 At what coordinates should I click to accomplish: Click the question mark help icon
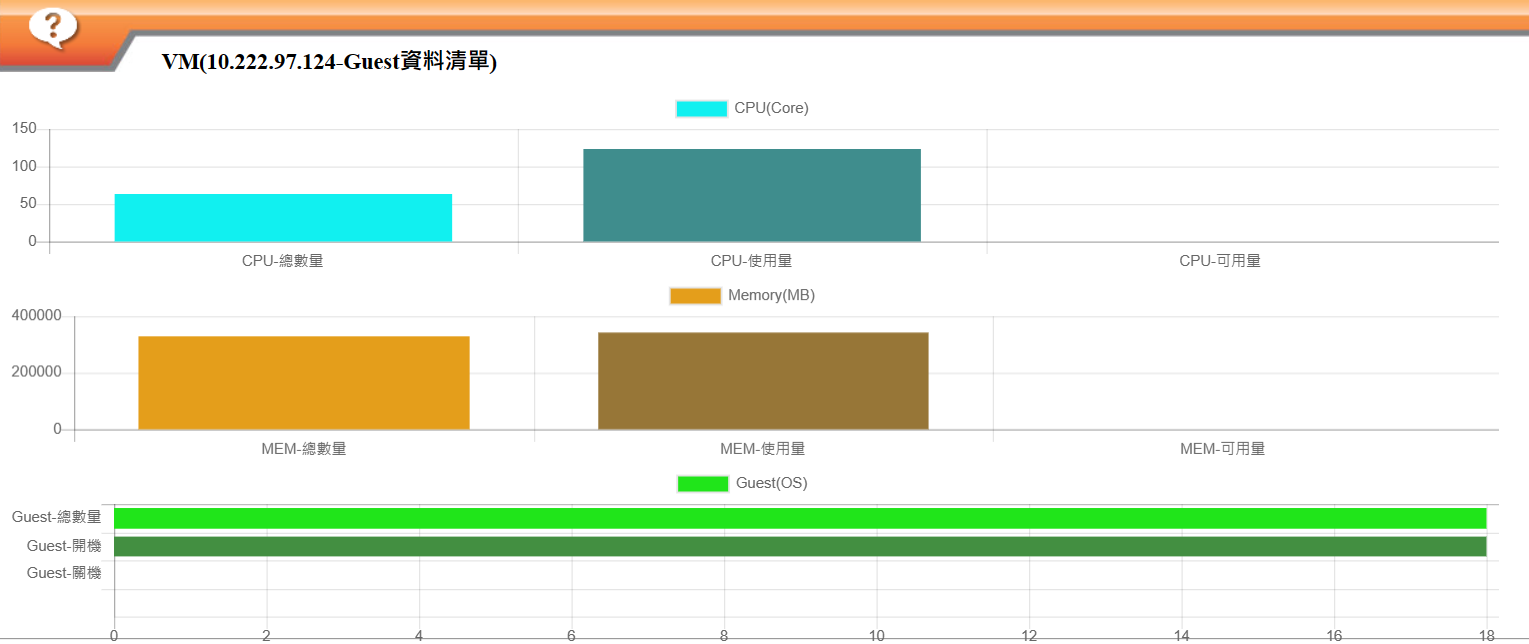(52, 25)
